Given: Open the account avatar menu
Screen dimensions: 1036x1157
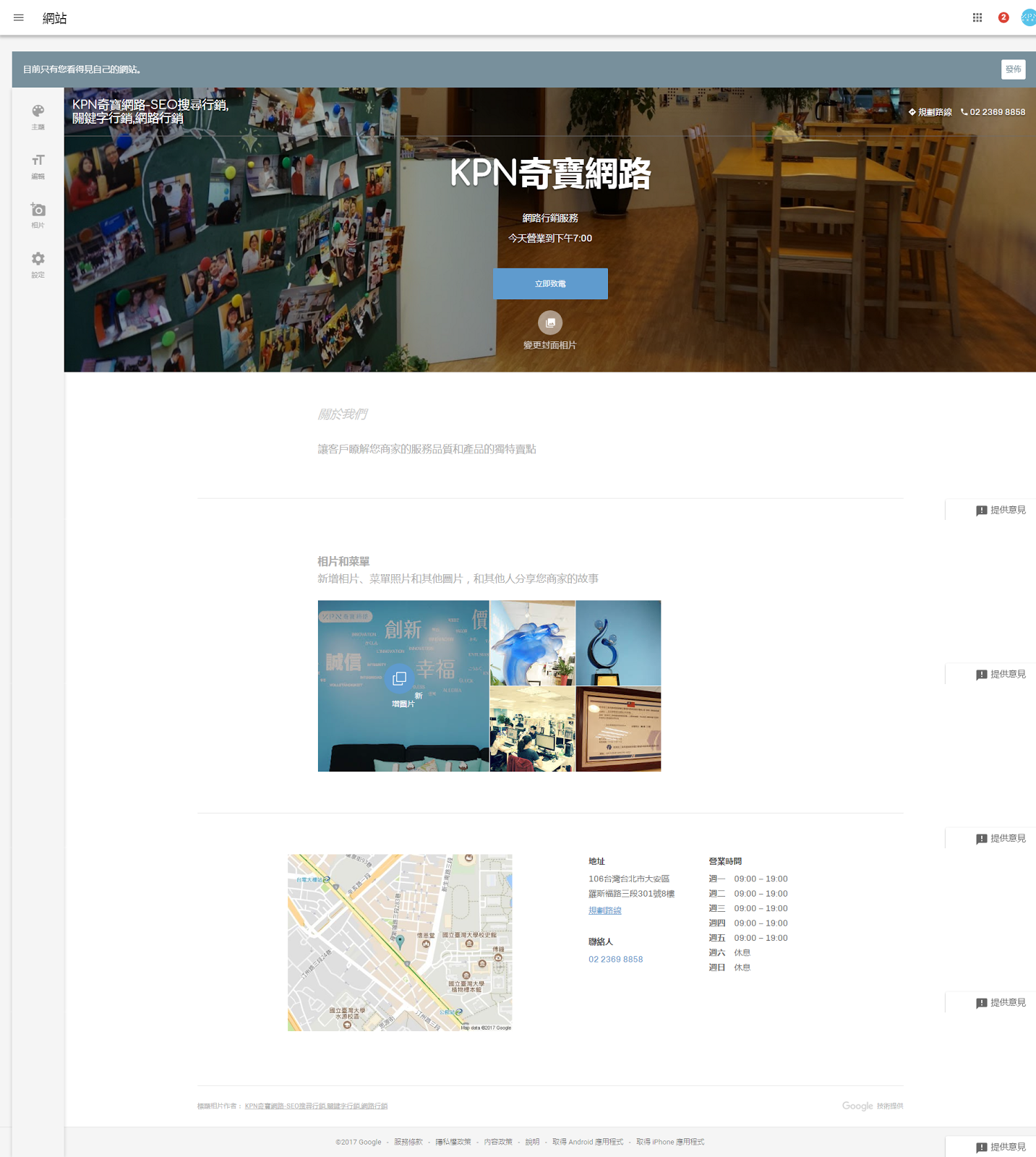Looking at the screenshot, I should click(1029, 17).
